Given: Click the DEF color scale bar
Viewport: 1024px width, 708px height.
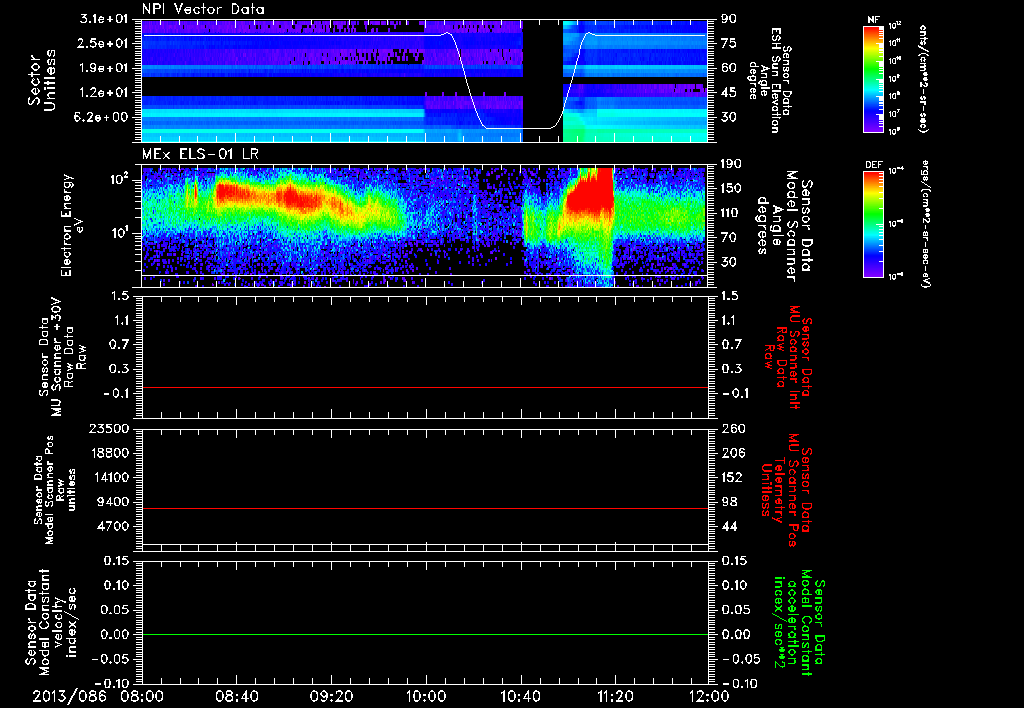Looking at the screenshot, I should pyautogui.click(x=874, y=223).
